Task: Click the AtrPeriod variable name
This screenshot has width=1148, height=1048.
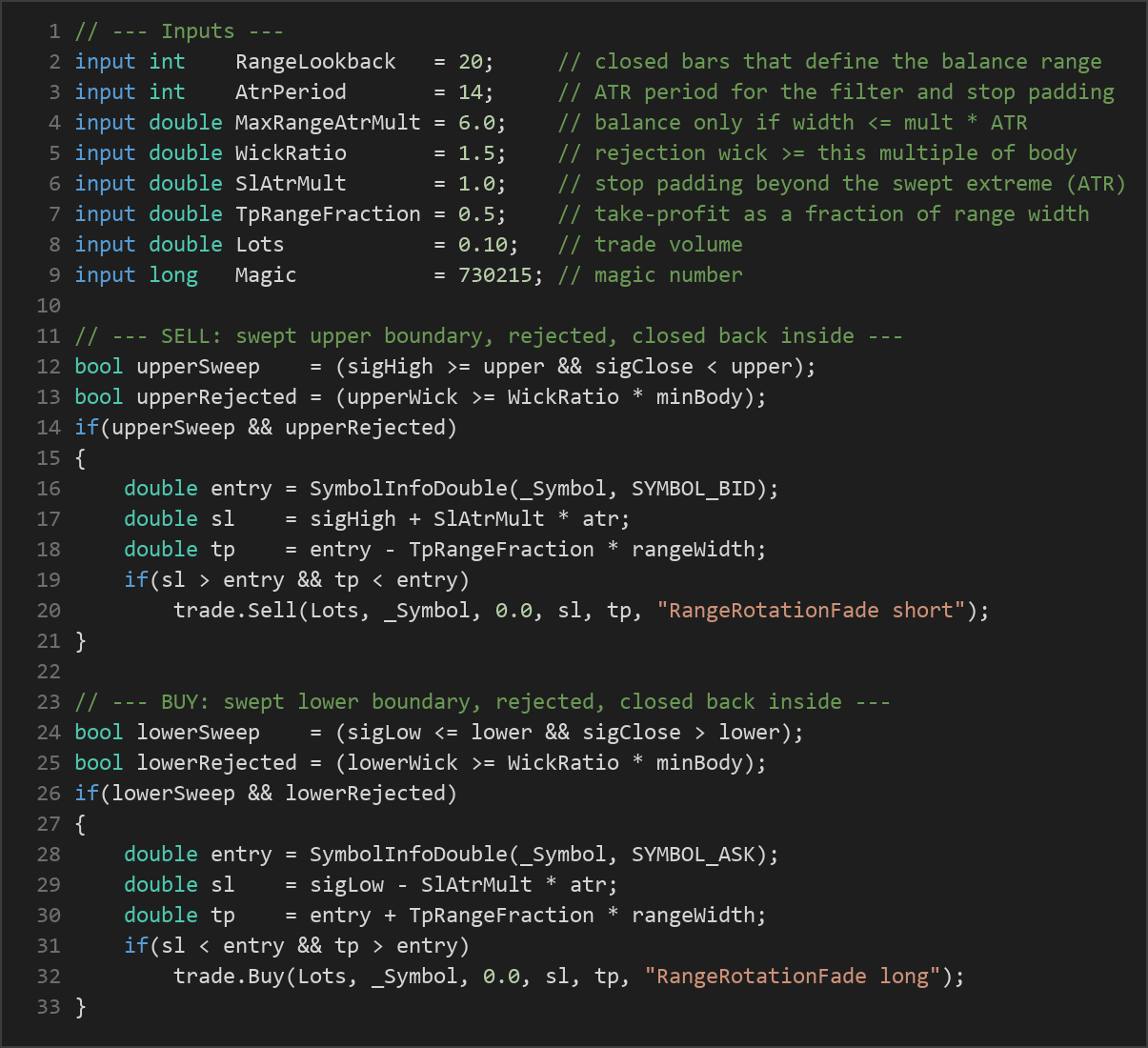Action: (x=291, y=92)
